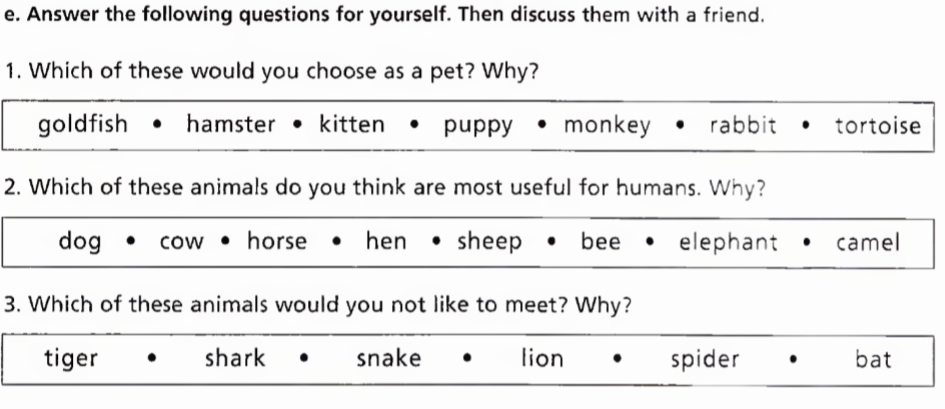The image size is (945, 409).
Task: Click the word "camel"
Action: 868,242
